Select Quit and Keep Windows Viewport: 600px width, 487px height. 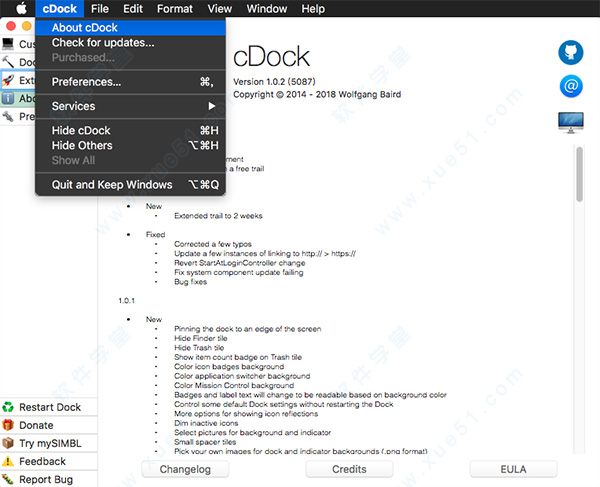[x=130, y=185]
